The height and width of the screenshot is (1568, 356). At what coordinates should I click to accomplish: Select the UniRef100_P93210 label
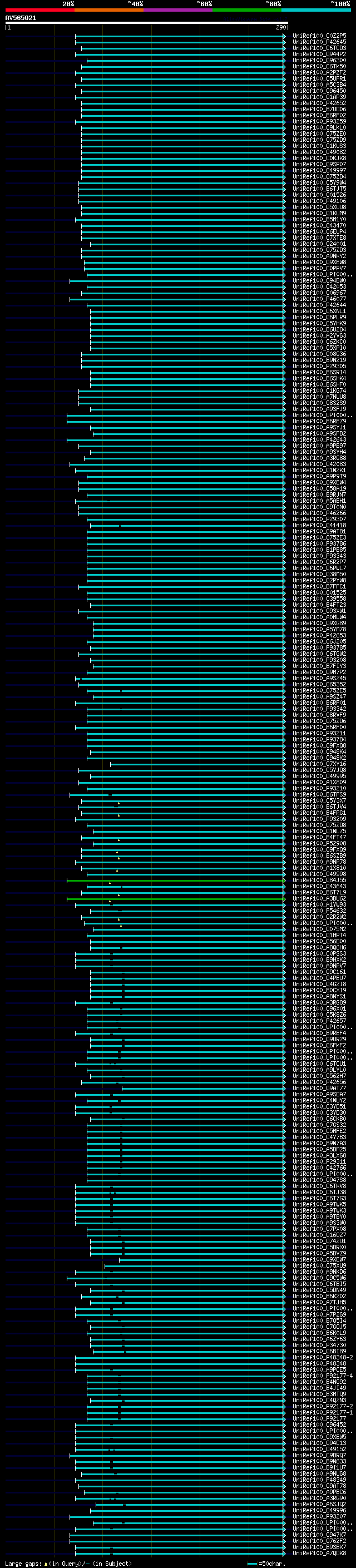[319, 788]
